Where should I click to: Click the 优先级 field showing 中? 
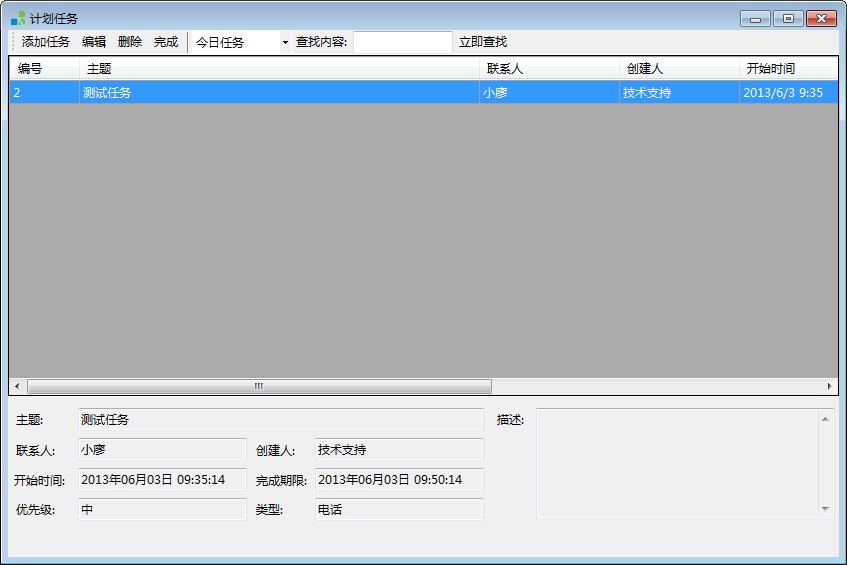[x=162, y=510]
